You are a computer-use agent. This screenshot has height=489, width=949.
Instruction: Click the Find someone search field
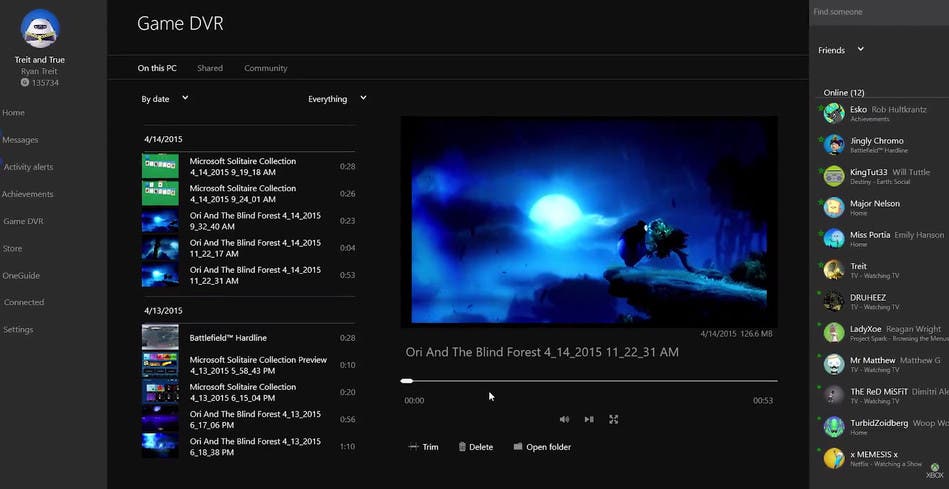pyautogui.click(x=879, y=12)
